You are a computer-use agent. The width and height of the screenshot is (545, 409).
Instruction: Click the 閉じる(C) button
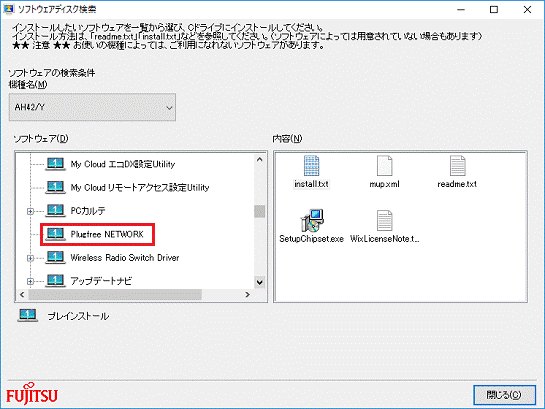pos(504,395)
